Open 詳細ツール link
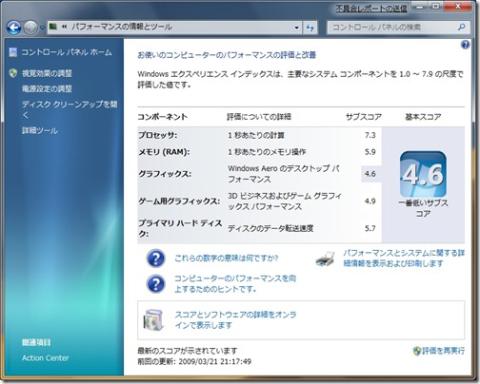This screenshot has width=480, height=384. 40,130
